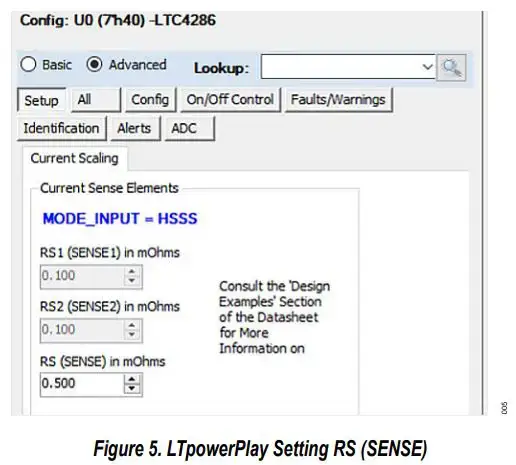Open the Identification tab

point(62,128)
